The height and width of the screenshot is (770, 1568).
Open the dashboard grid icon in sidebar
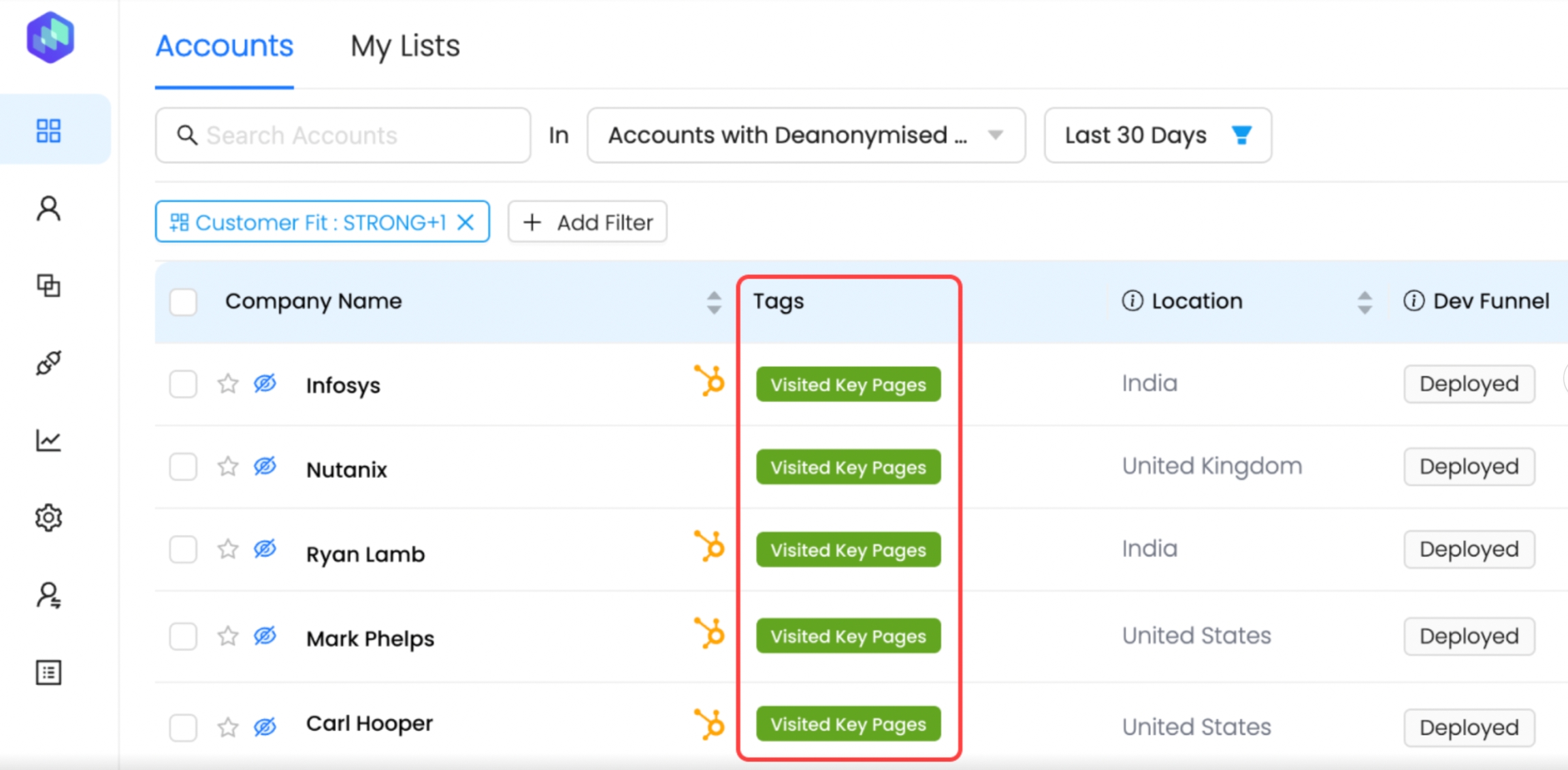tap(48, 130)
